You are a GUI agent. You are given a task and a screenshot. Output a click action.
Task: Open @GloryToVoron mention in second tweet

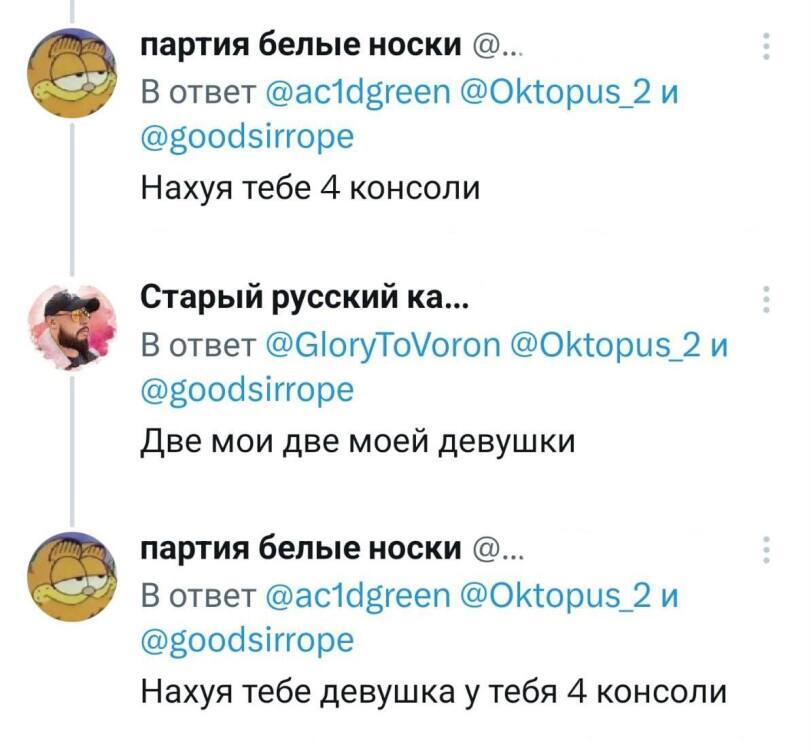[x=383, y=346]
